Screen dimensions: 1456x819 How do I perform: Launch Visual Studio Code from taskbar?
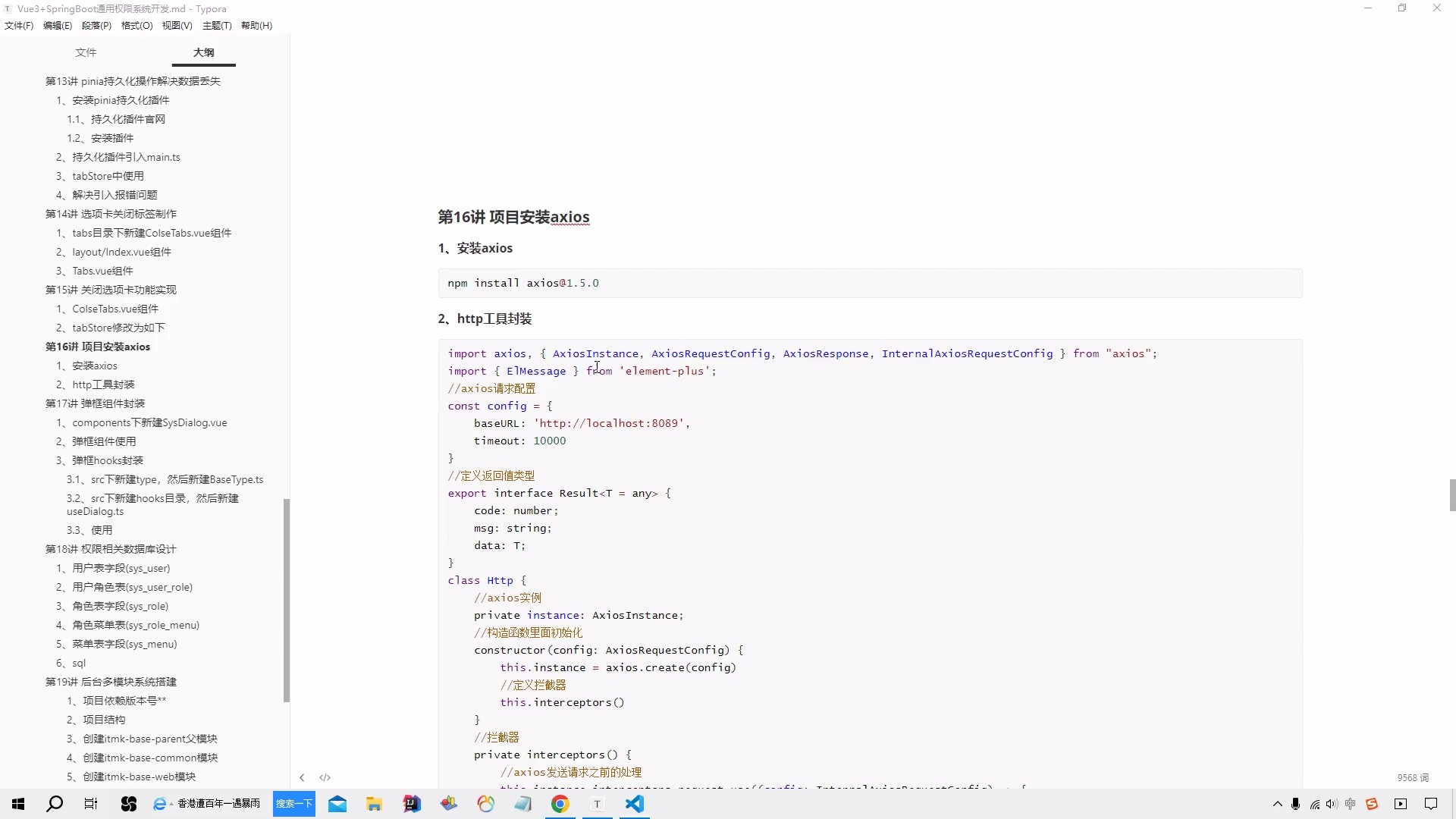pyautogui.click(x=635, y=804)
